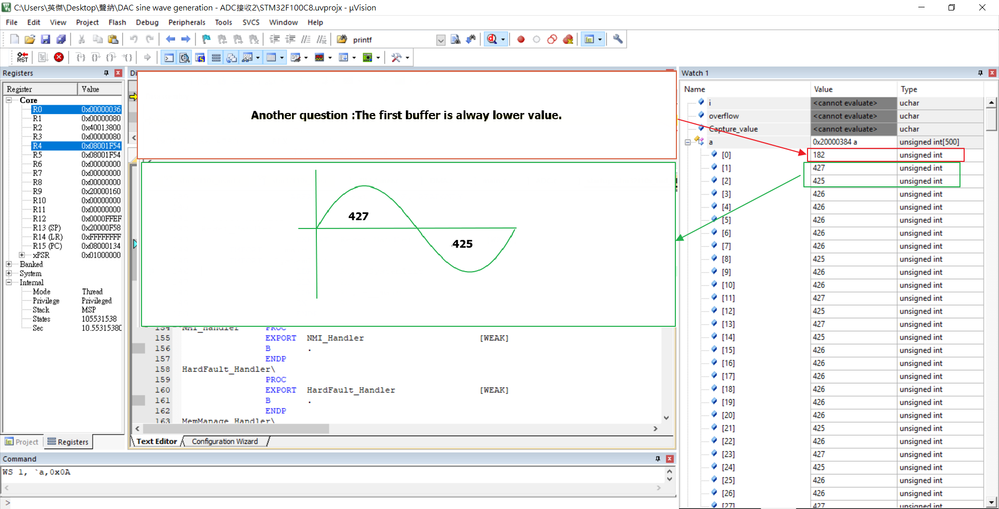
Task: Open Toolbox dropdown arrow
Action: [407, 57]
